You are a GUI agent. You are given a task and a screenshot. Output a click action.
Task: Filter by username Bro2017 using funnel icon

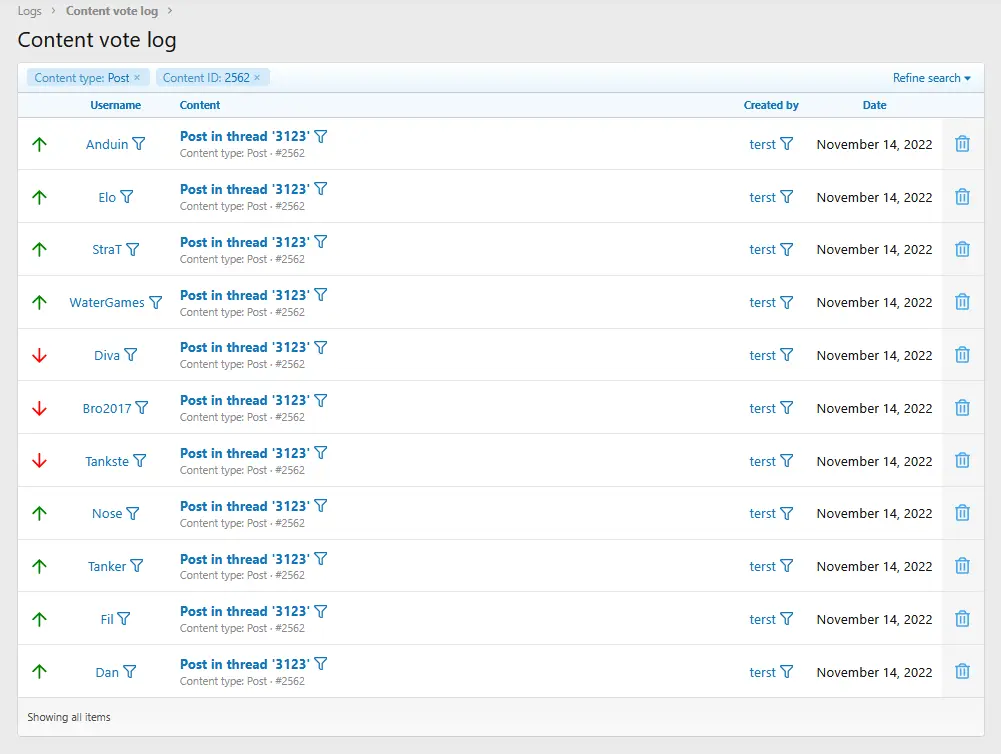[x=142, y=408]
